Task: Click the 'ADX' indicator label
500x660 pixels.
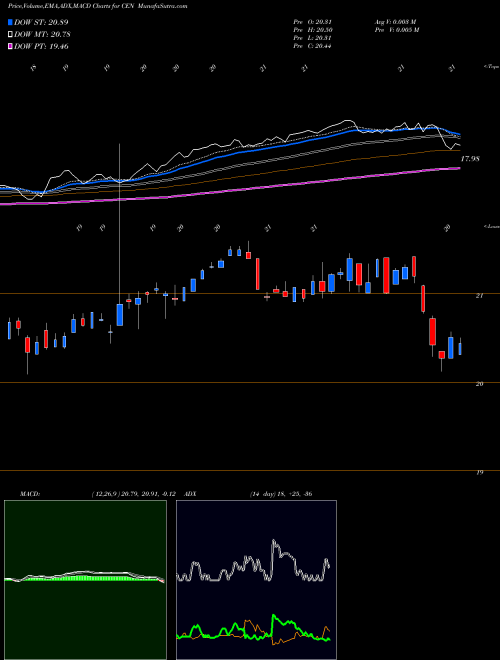Action: pos(190,494)
